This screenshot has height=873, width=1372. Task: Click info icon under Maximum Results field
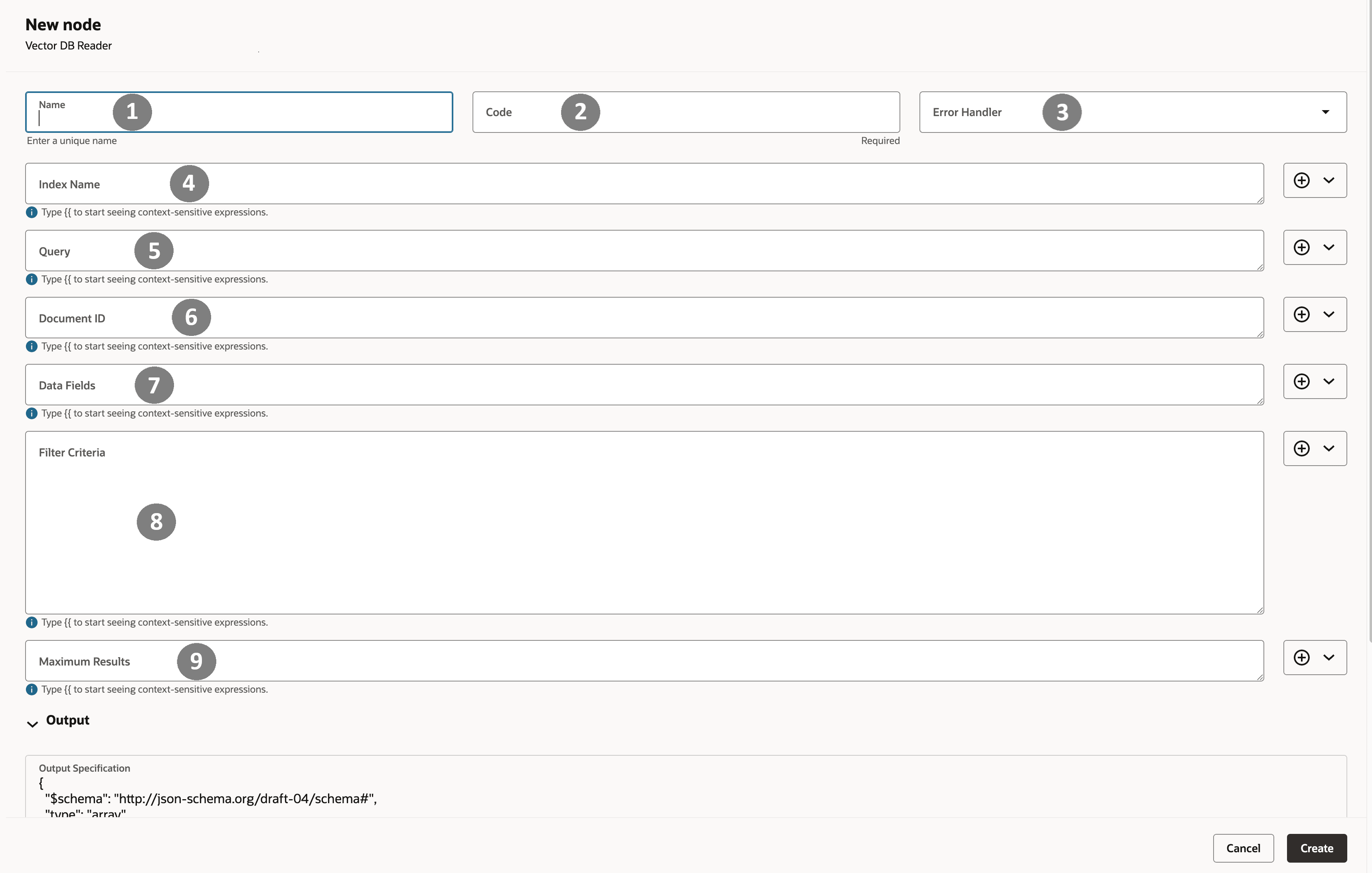click(32, 689)
